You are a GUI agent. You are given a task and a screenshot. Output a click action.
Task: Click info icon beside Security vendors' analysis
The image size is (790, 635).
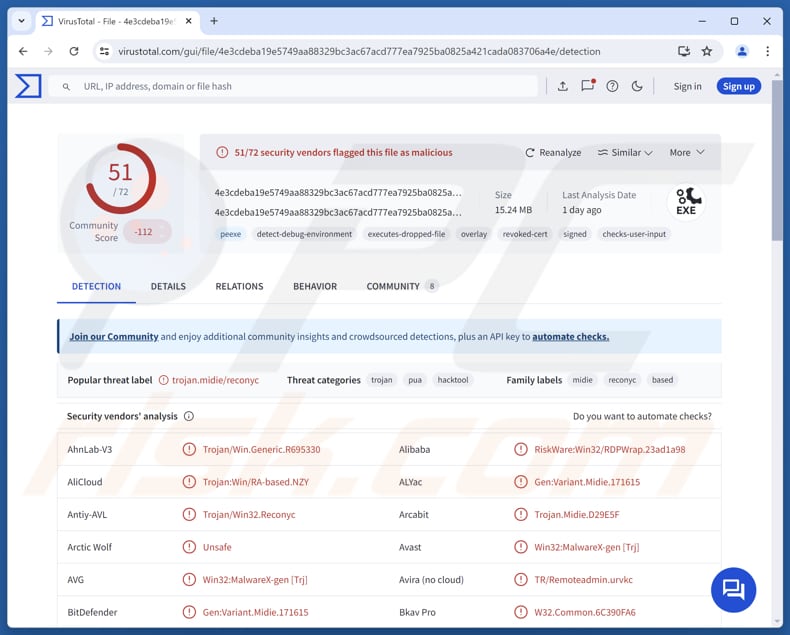pos(189,416)
